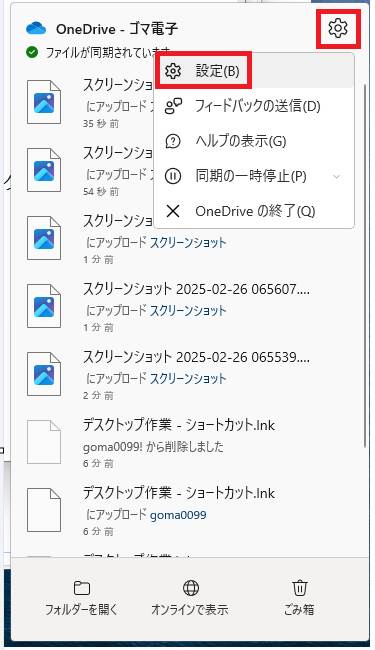Image resolution: width=375 pixels, height=650 pixels.
Task: Click the gear icon beside 設定(B)
Action: click(173, 71)
